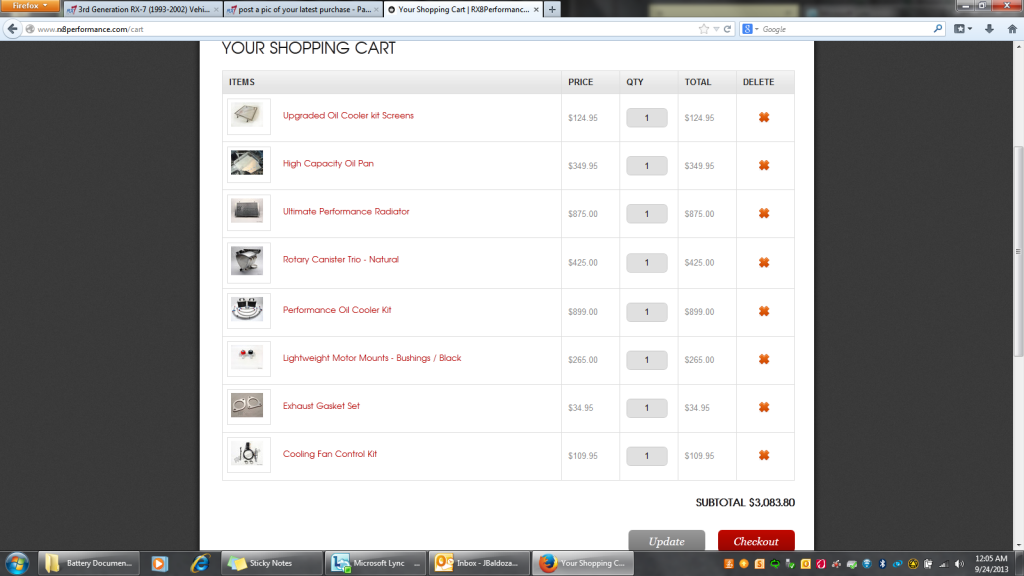Delete the Exhaust Gasket Set item

(x=763, y=408)
